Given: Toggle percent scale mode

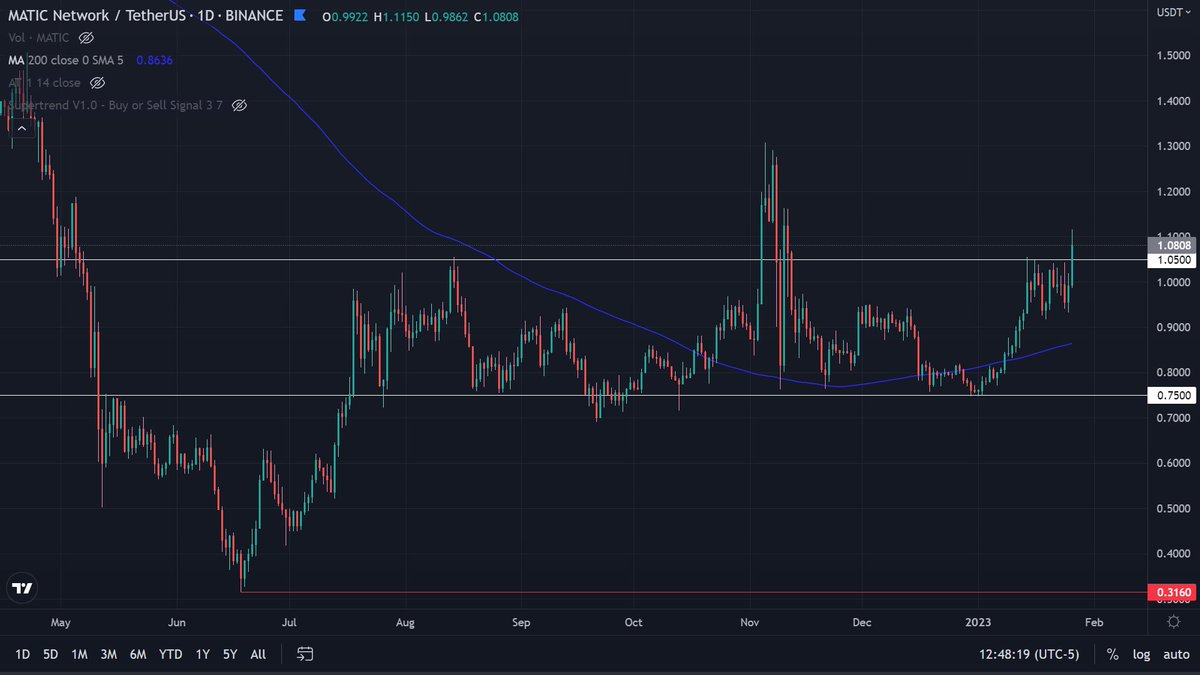Looking at the screenshot, I should point(1112,654).
